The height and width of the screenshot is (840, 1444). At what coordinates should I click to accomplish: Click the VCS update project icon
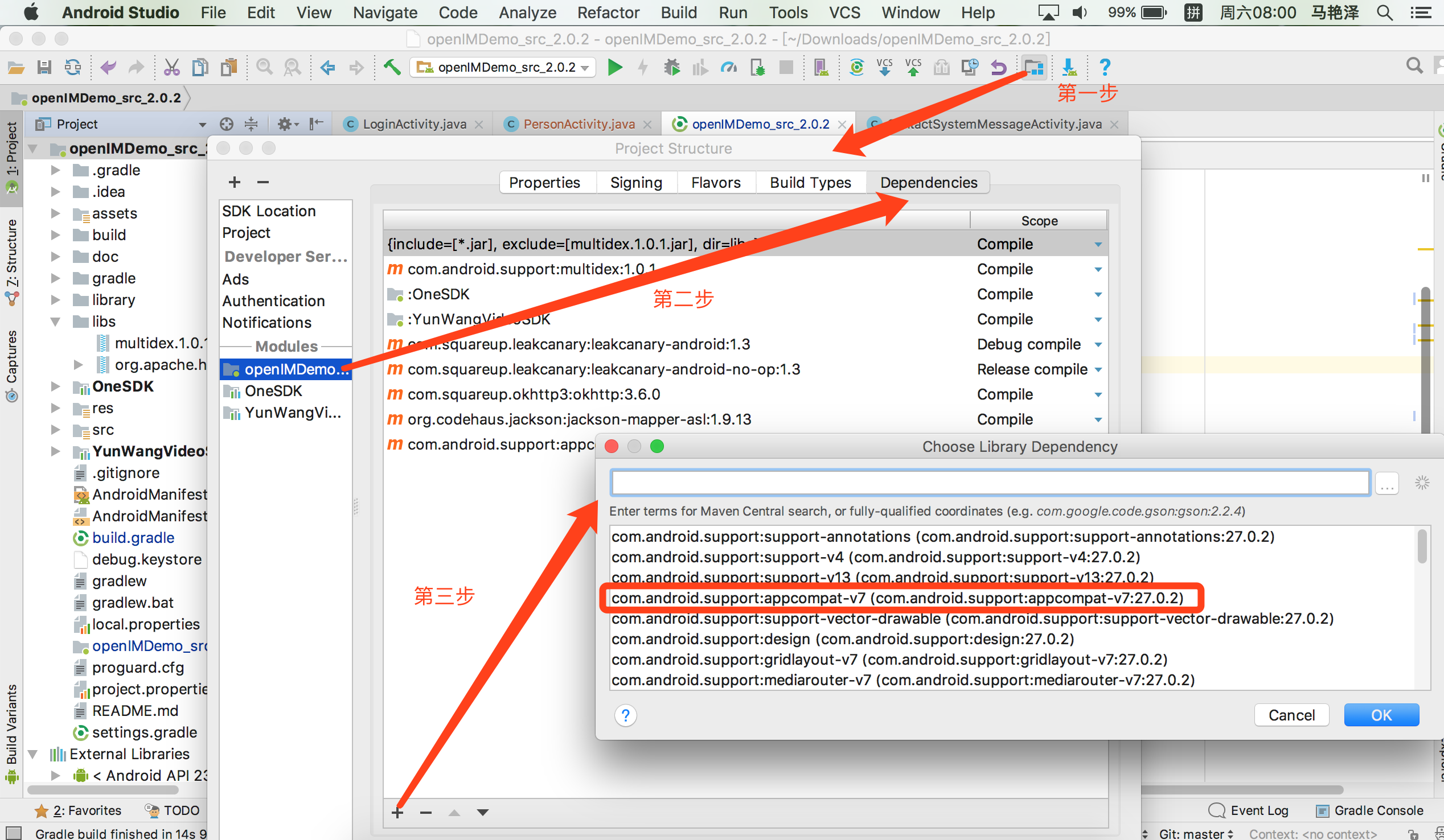(x=885, y=68)
